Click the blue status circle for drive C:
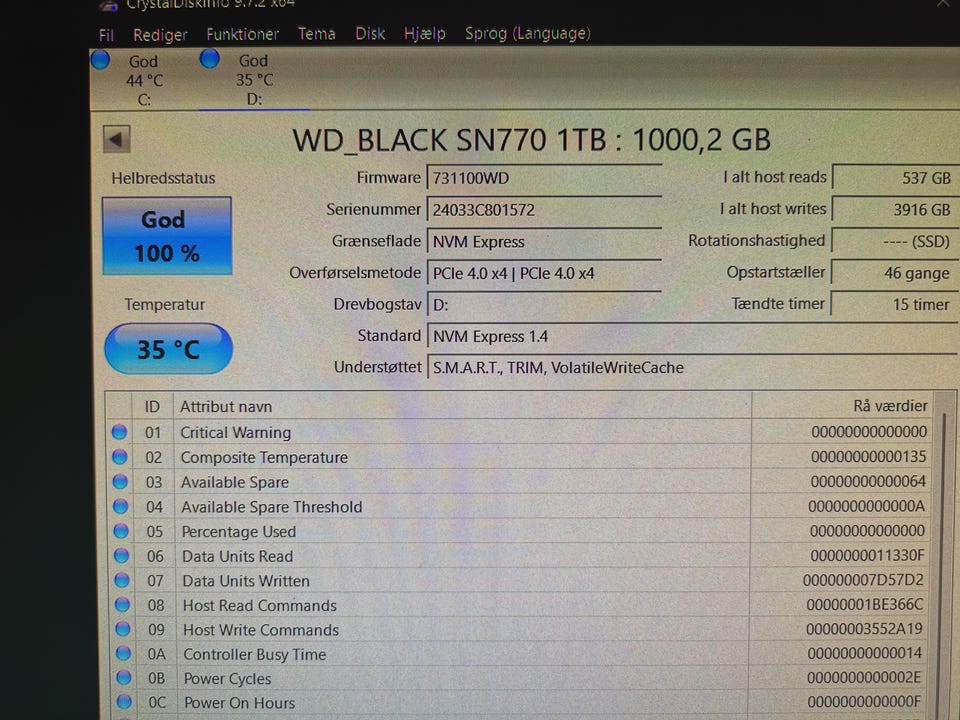Image resolution: width=960 pixels, height=720 pixels. pyautogui.click(x=100, y=60)
